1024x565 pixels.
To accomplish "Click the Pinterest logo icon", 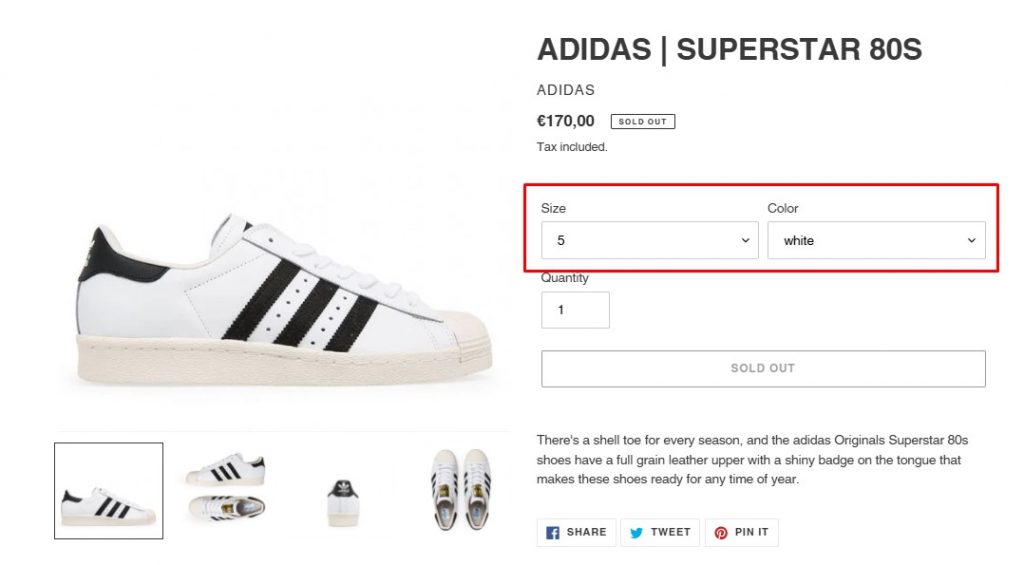I will pyautogui.click(x=720, y=533).
